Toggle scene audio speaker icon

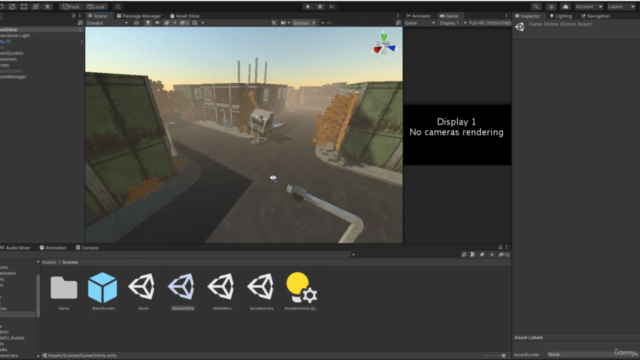click(157, 23)
